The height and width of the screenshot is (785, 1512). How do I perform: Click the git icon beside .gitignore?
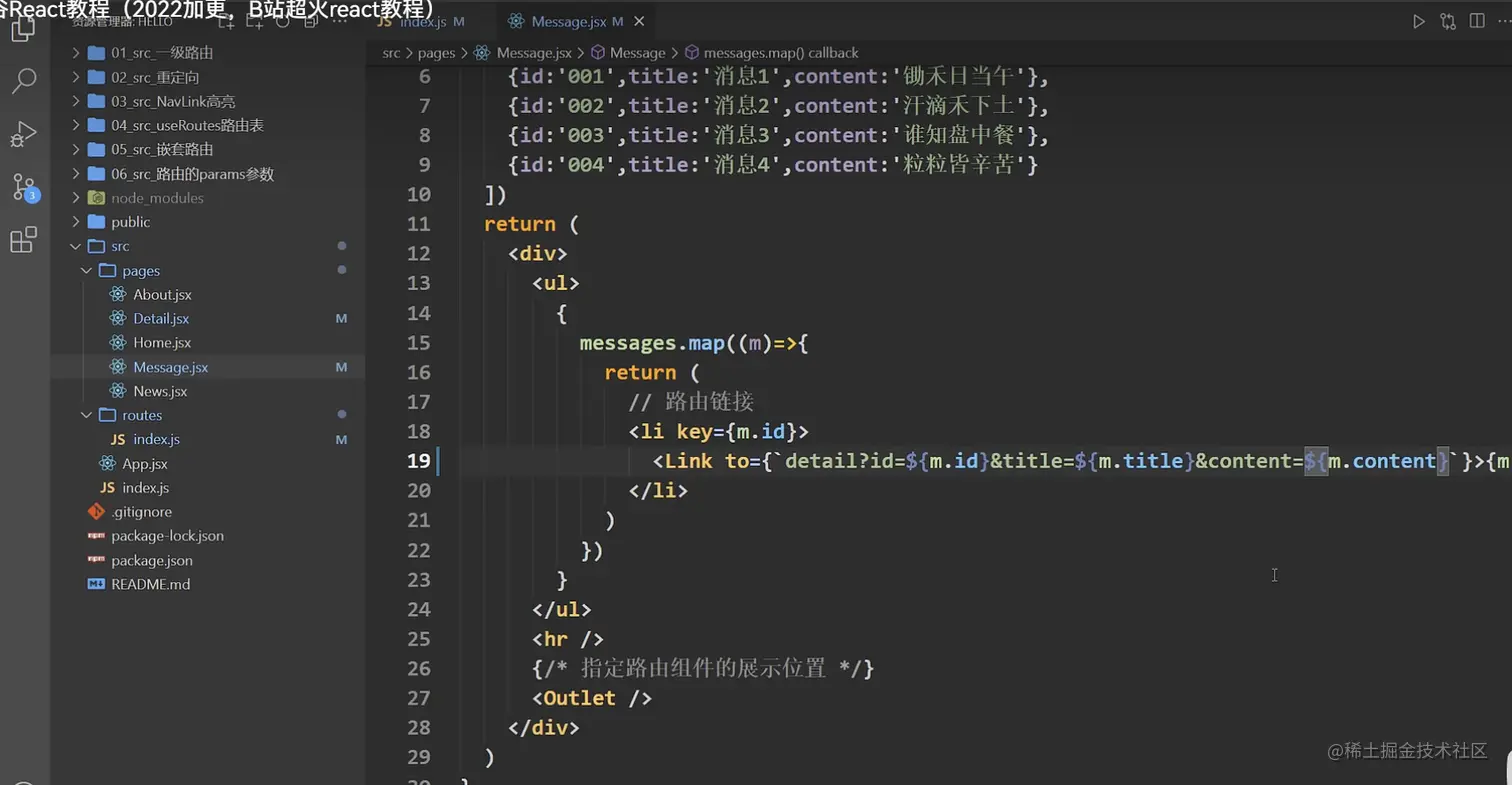96,511
